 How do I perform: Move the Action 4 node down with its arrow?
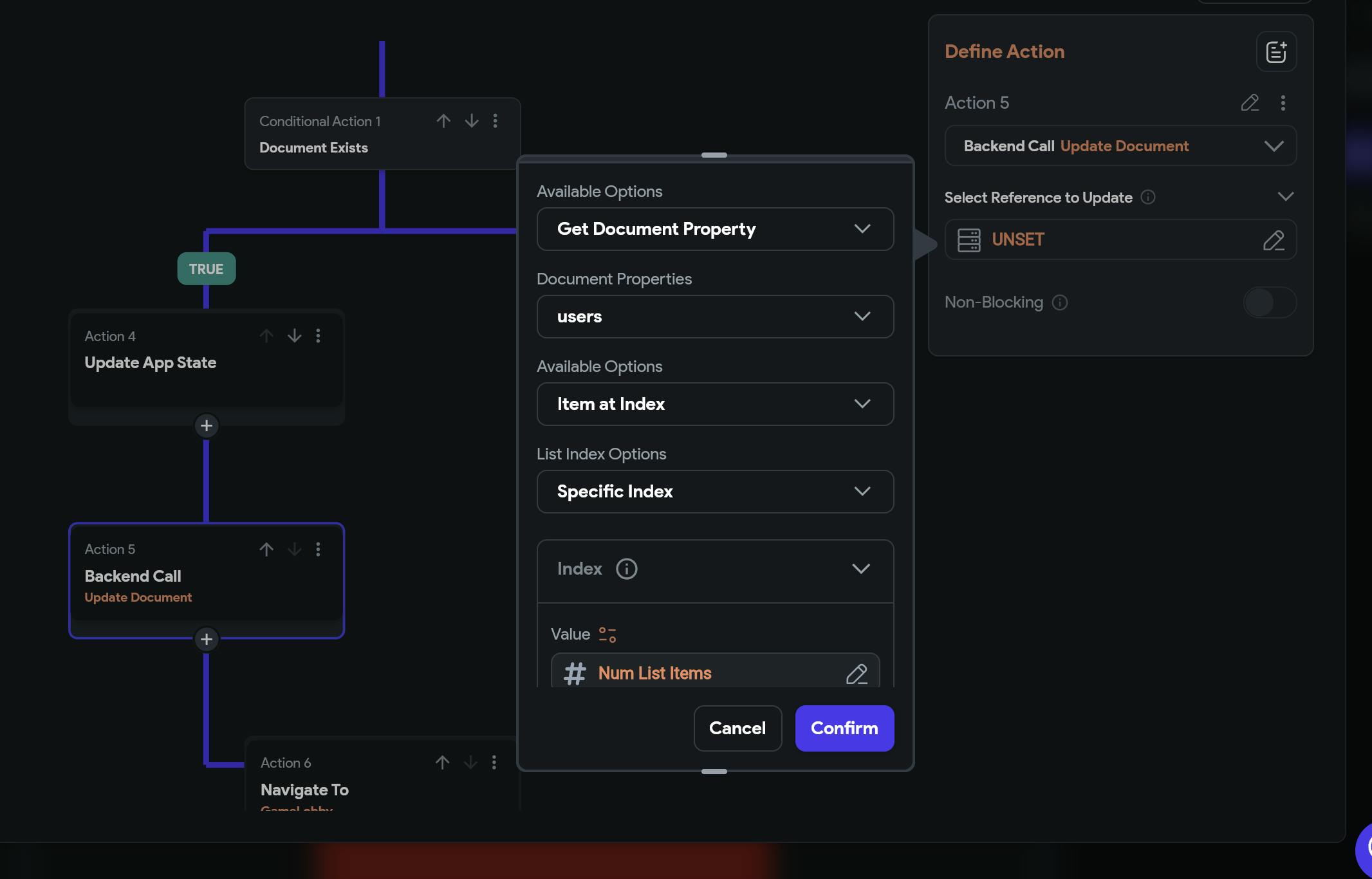pyautogui.click(x=295, y=336)
